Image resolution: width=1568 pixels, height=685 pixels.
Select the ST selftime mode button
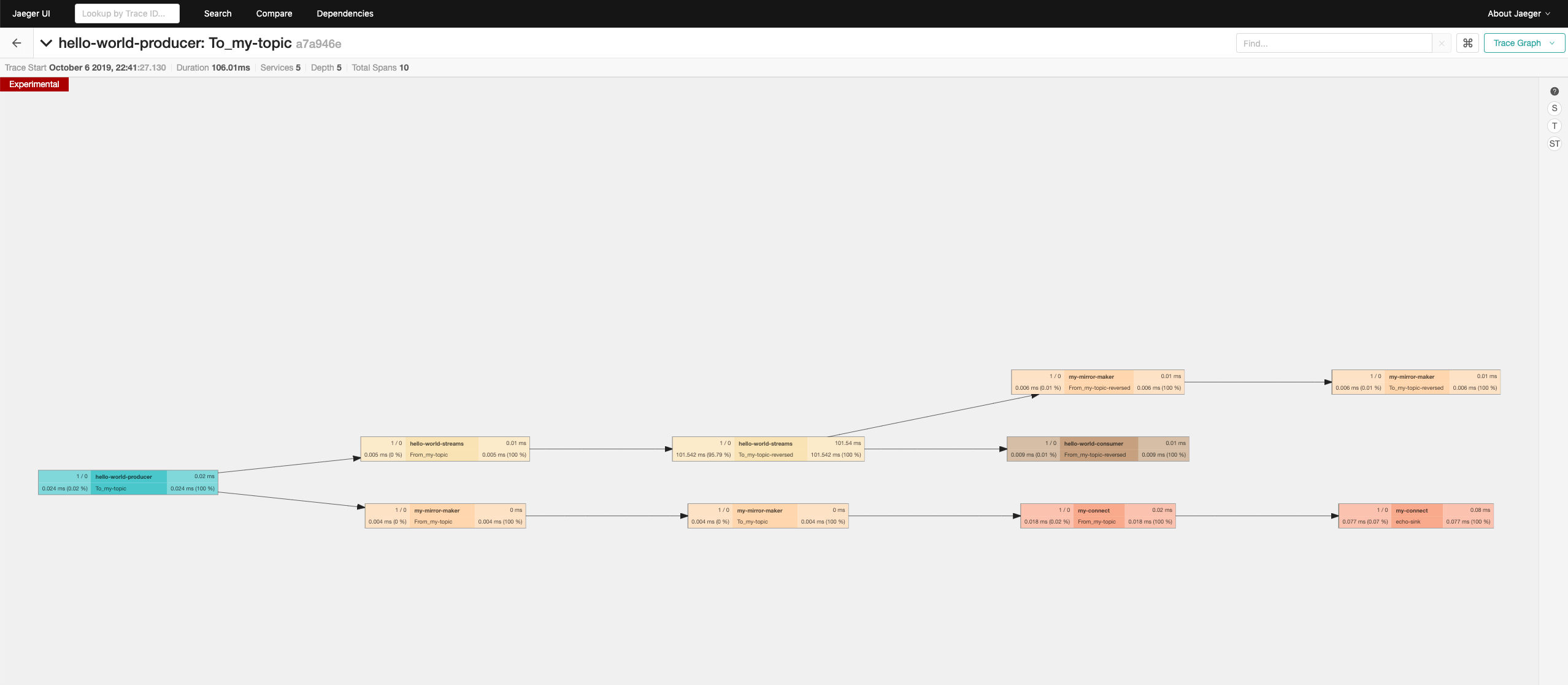pyautogui.click(x=1555, y=144)
